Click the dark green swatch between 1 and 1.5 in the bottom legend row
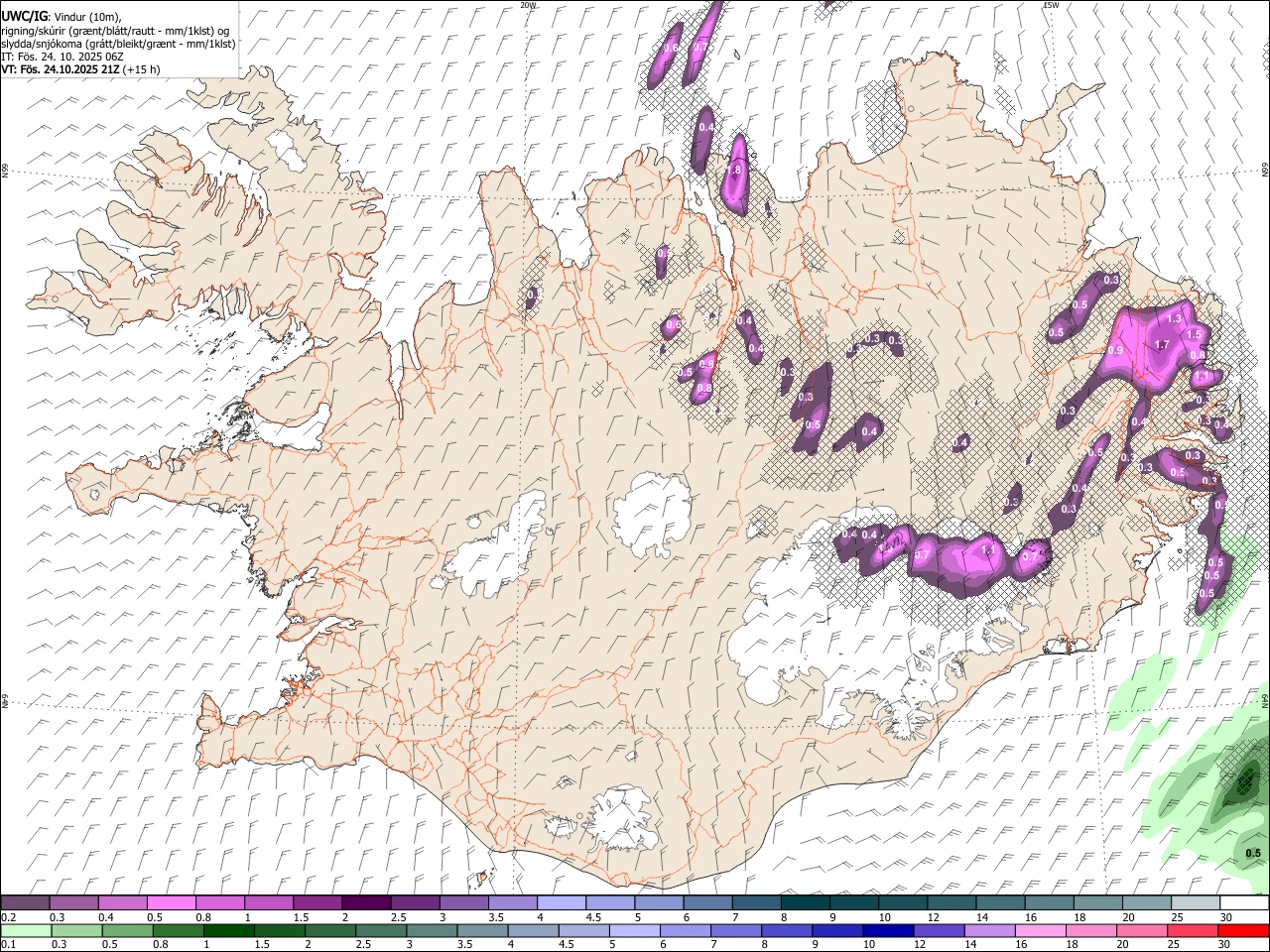1270x952 pixels. [x=228, y=931]
